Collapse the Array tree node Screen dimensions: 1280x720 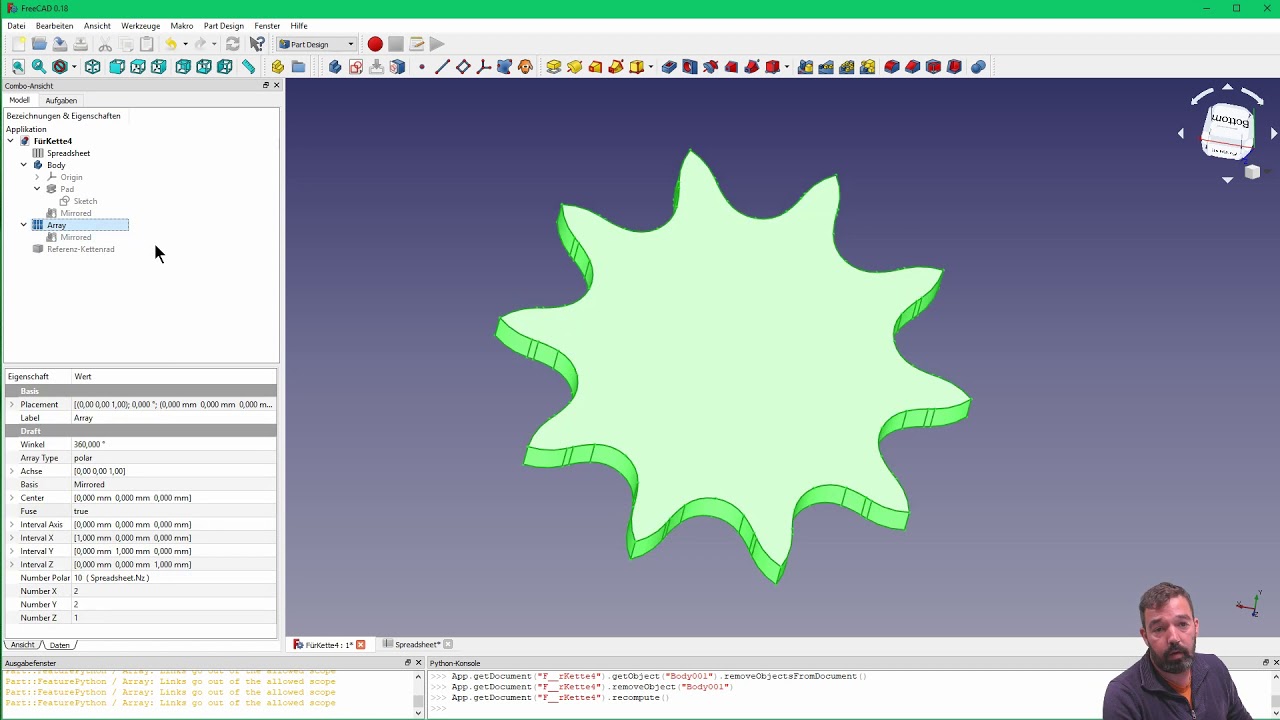24,225
